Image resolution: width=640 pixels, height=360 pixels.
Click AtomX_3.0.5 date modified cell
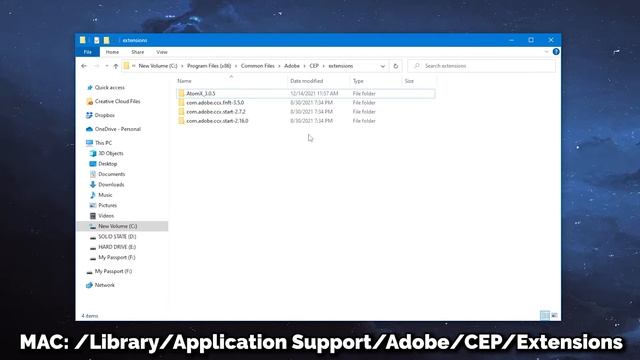click(x=314, y=93)
